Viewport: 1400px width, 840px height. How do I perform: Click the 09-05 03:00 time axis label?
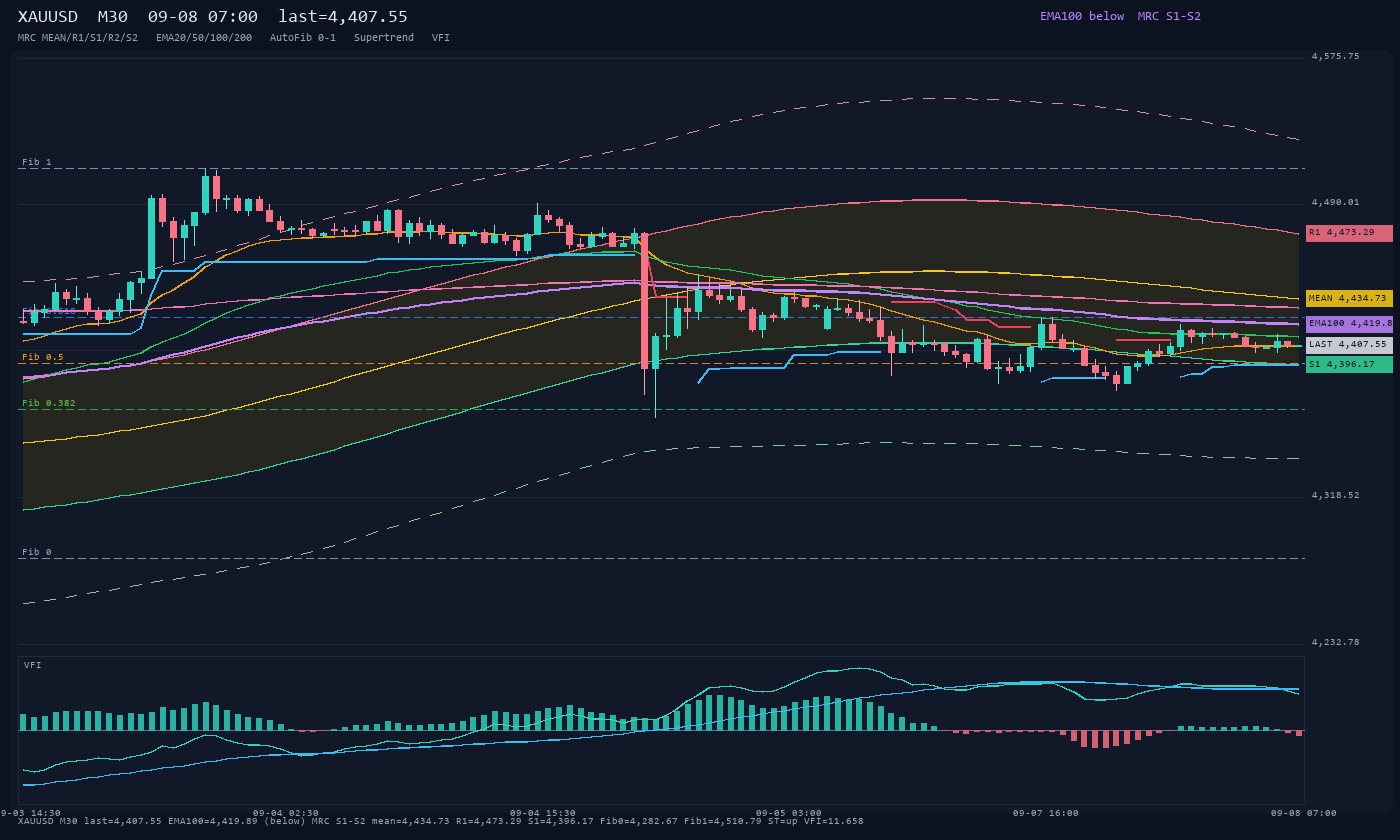tap(789, 813)
